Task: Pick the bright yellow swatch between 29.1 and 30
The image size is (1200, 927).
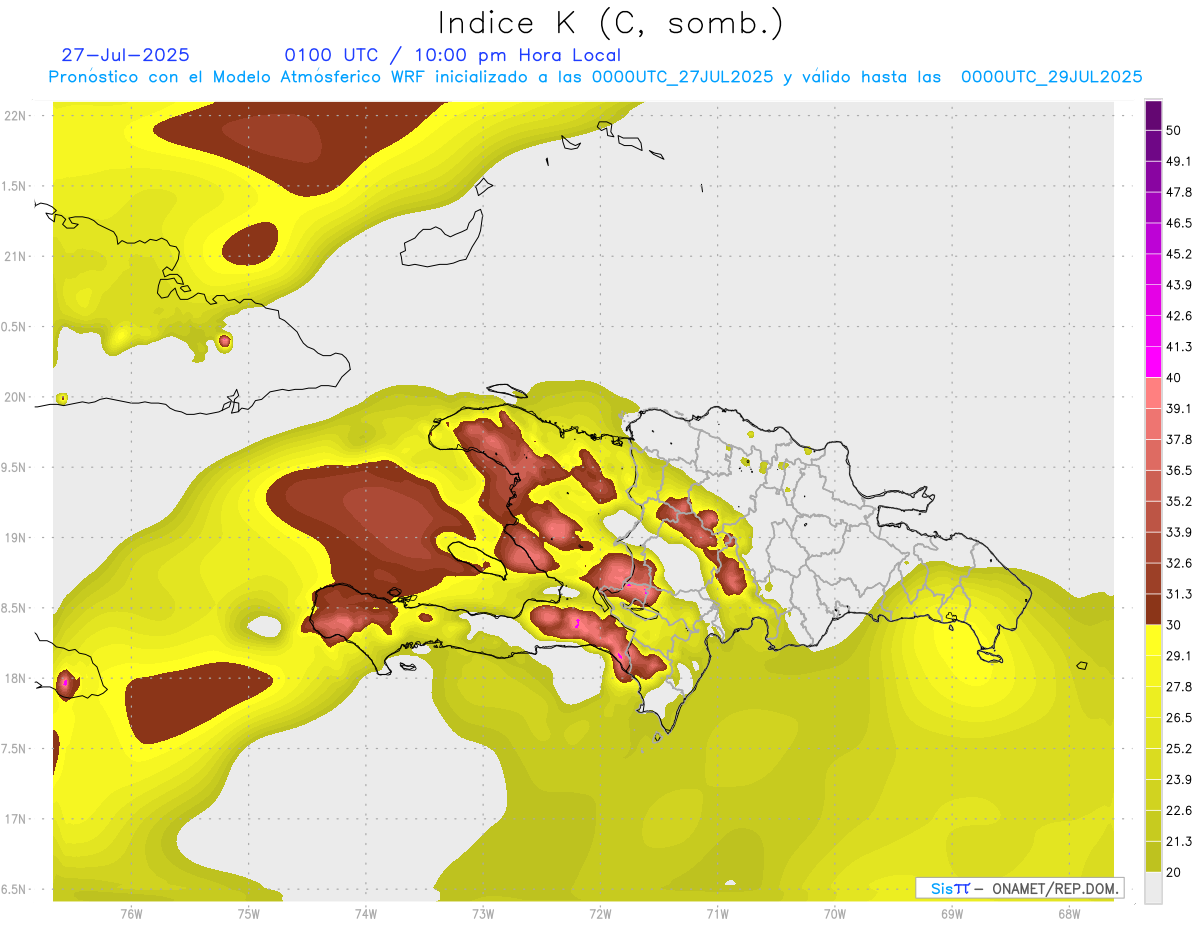Action: coord(1153,640)
